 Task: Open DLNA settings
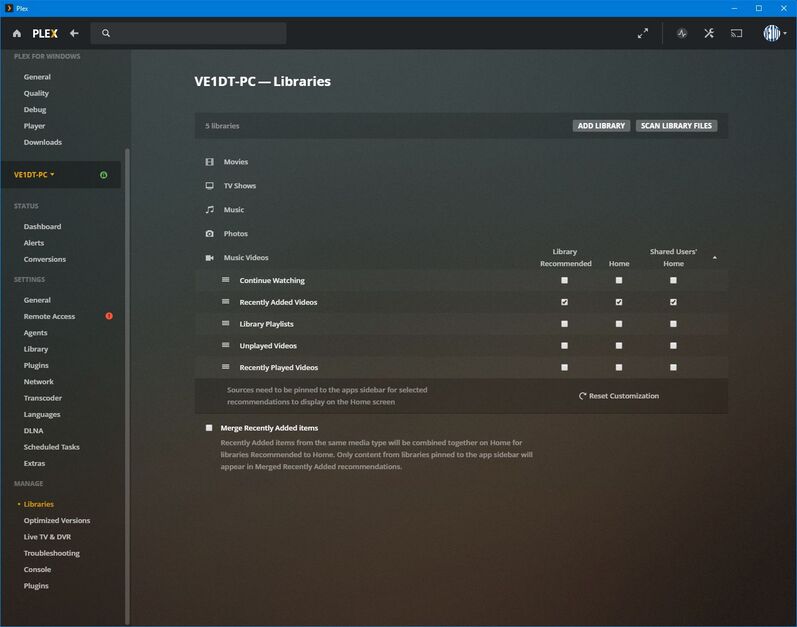34,431
